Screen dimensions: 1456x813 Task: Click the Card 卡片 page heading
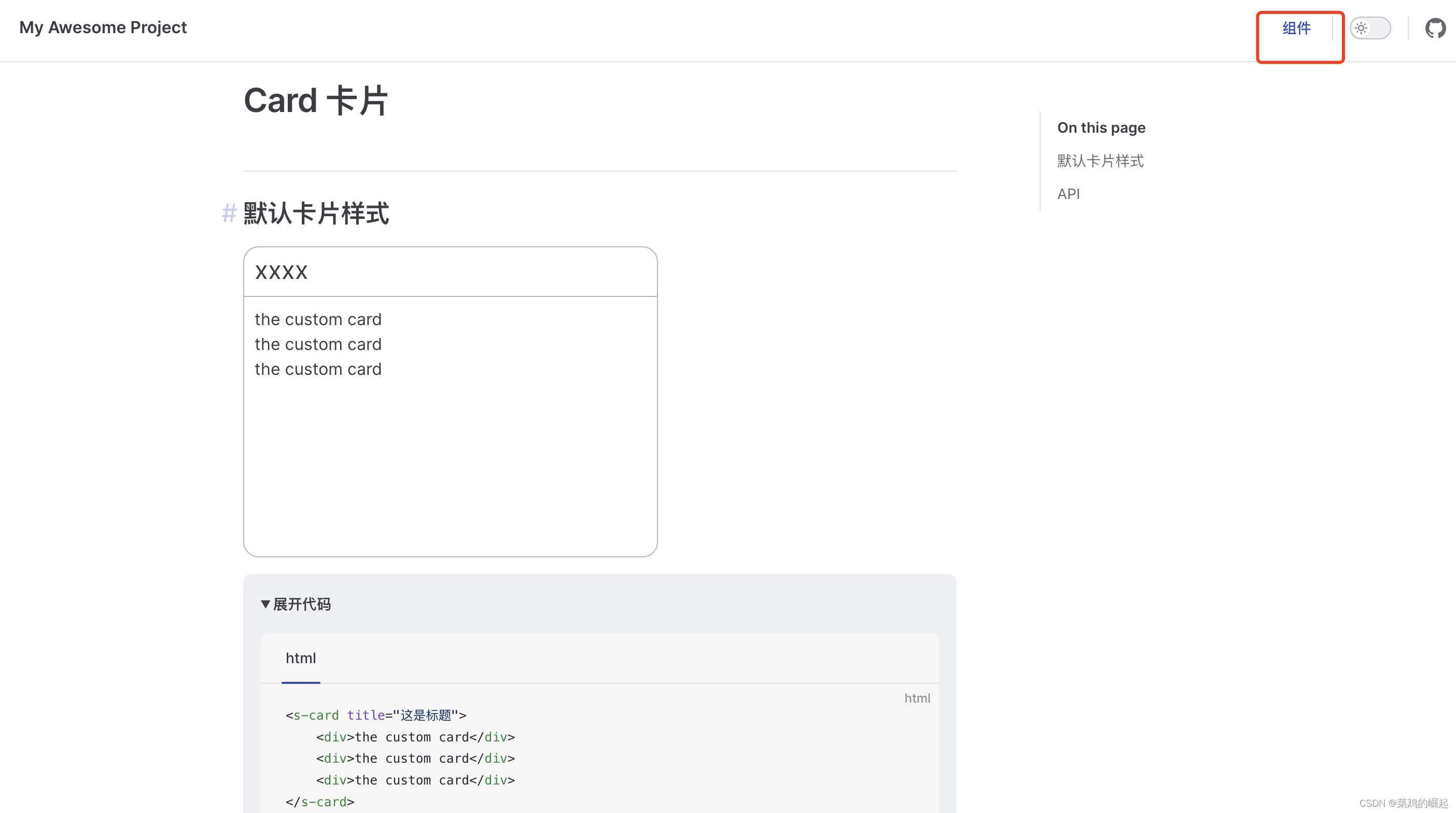tap(315, 101)
